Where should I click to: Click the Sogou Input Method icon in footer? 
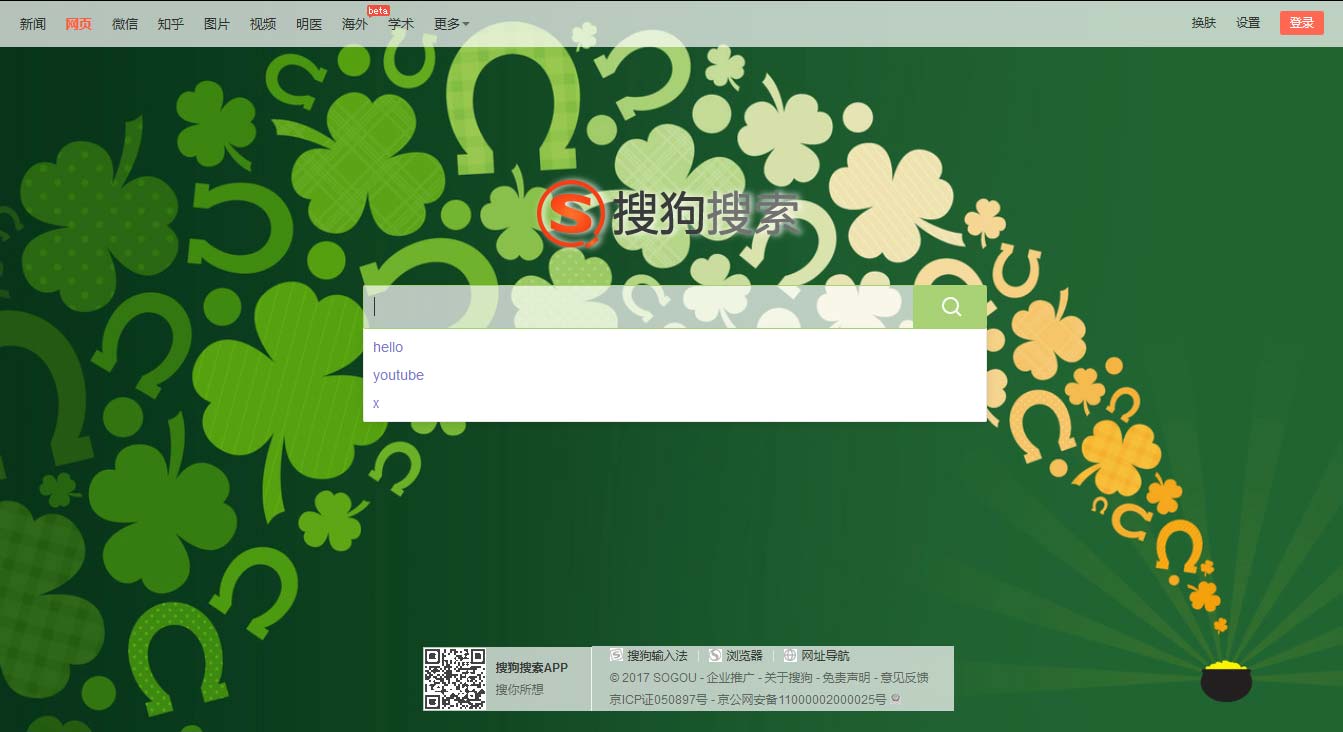point(617,656)
